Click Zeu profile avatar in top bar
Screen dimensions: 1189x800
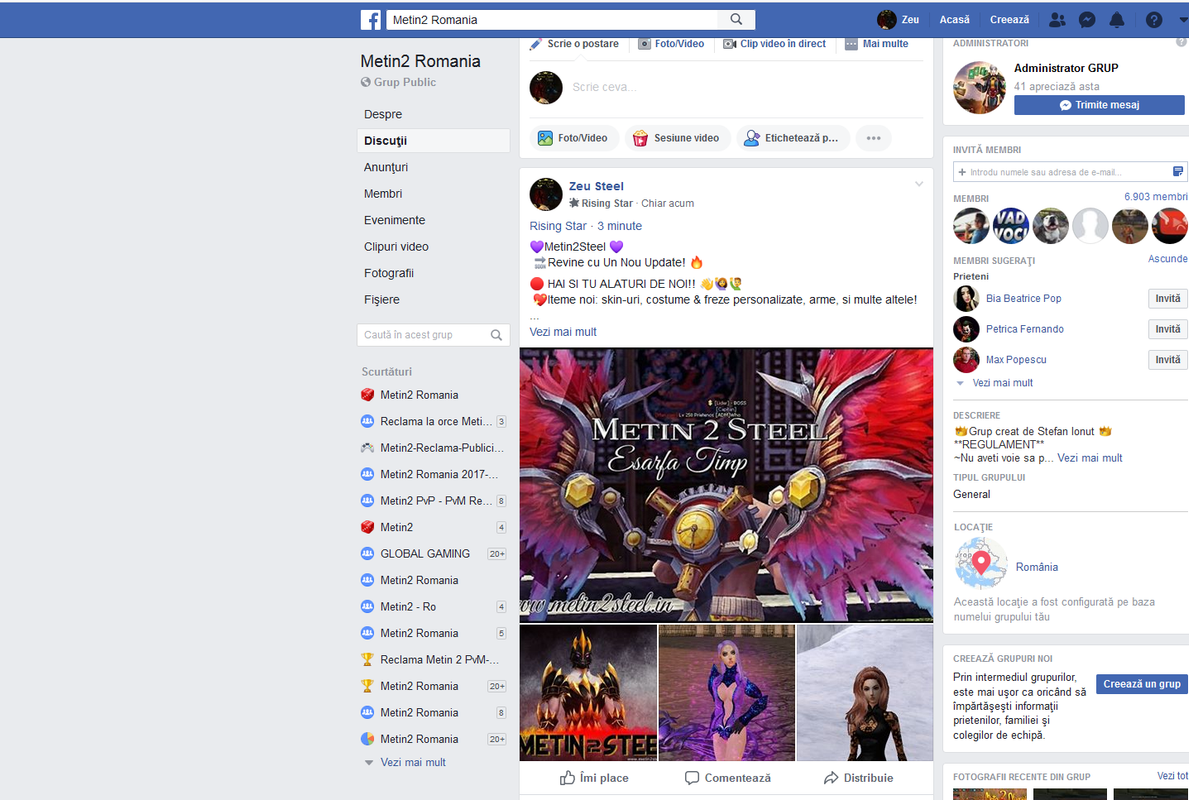886,20
